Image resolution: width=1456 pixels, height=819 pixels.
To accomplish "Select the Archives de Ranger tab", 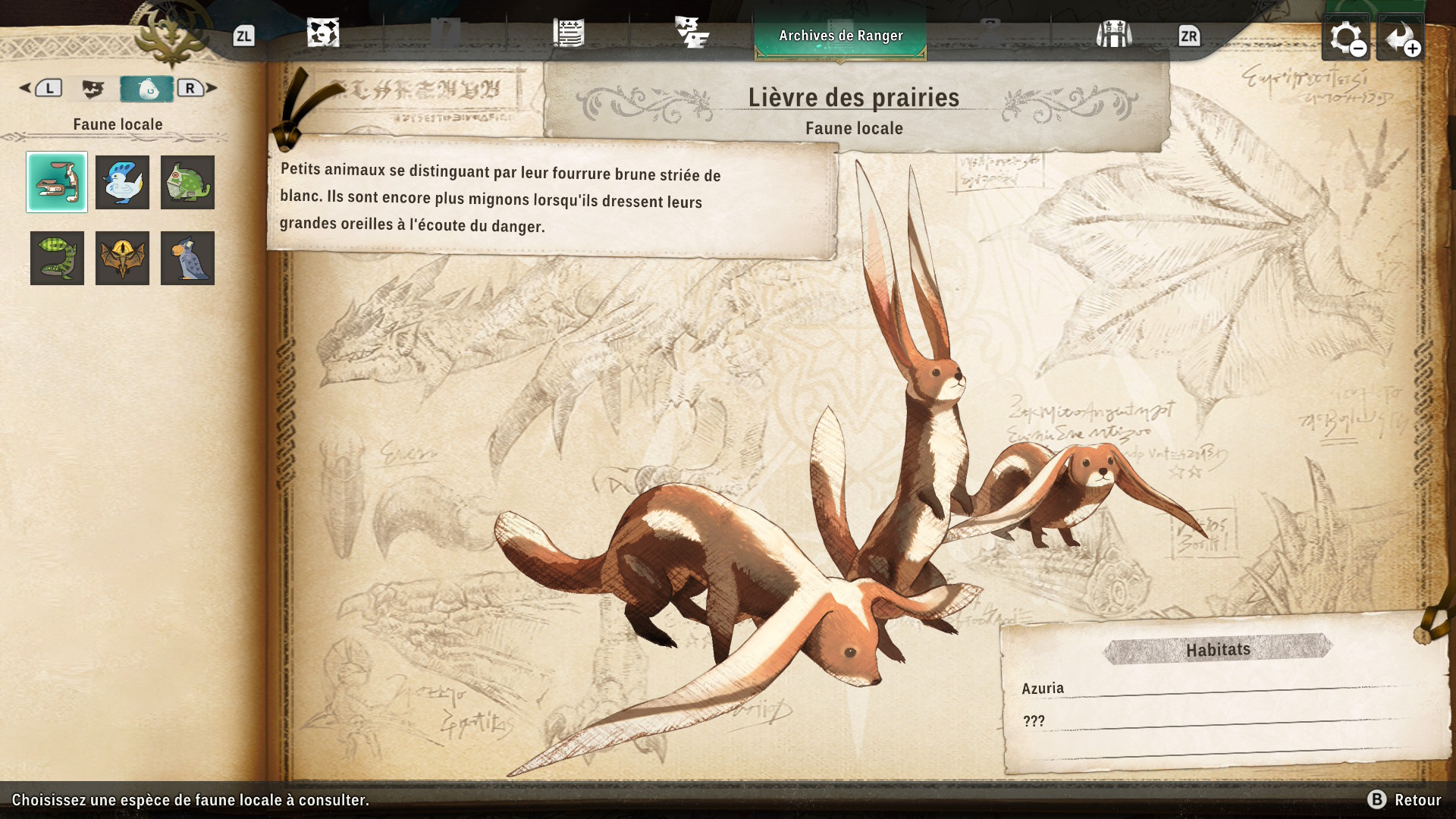I will point(840,36).
